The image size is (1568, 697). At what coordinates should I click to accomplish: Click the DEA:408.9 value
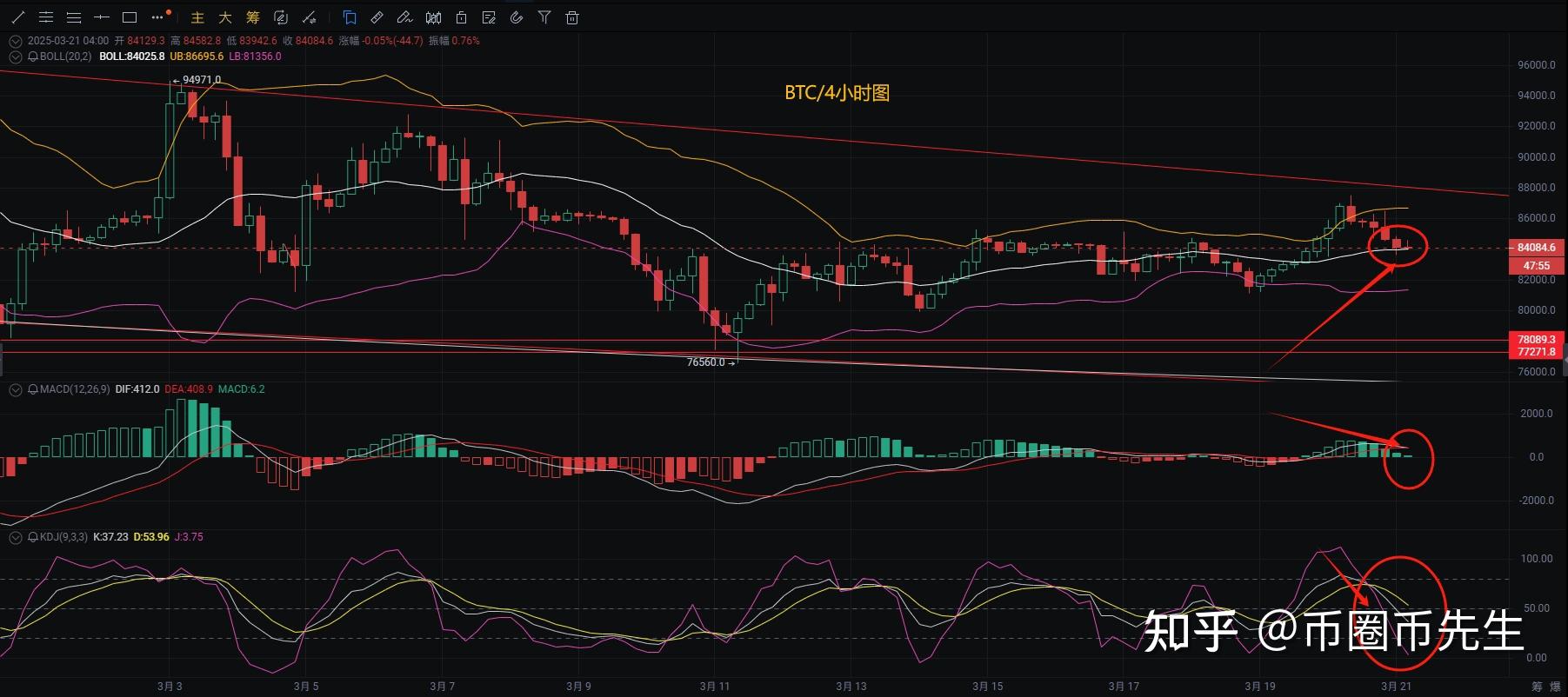(x=189, y=389)
